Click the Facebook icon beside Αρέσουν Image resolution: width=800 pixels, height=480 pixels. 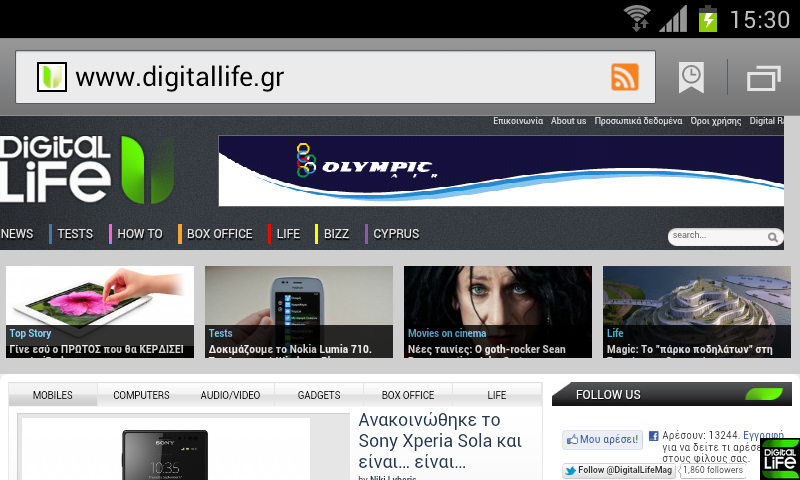pyautogui.click(x=654, y=436)
